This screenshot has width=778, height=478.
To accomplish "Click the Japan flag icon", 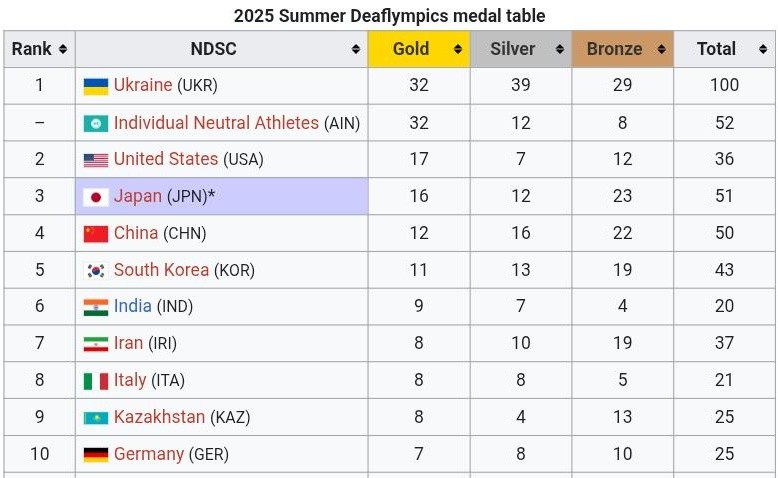I will 96,197.
